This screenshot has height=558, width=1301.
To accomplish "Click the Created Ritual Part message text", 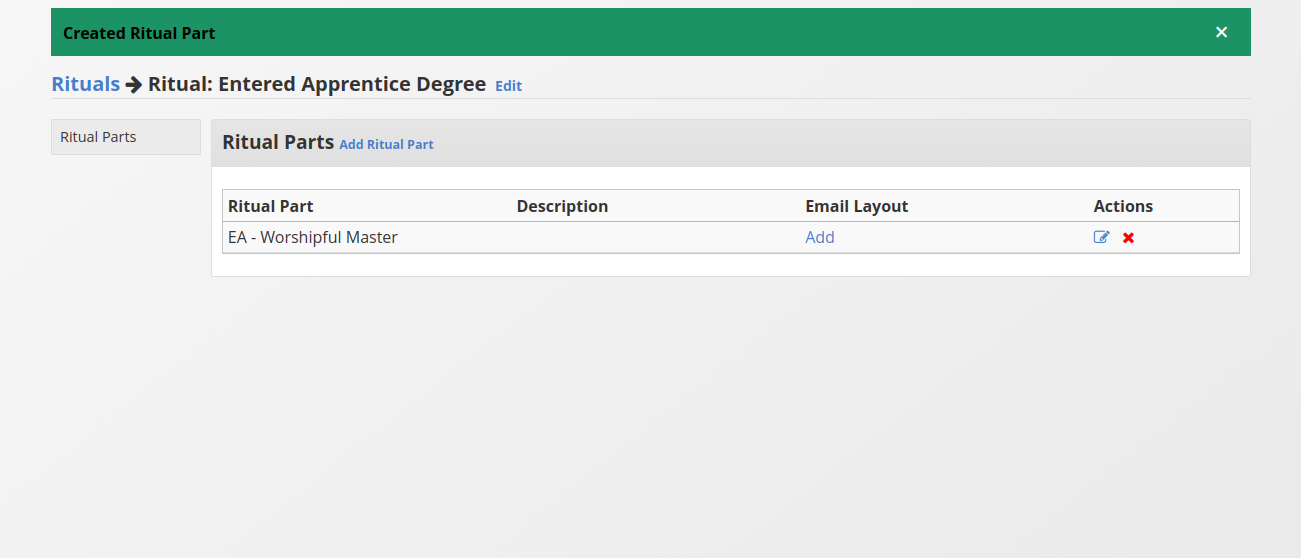I will coord(139,33).
